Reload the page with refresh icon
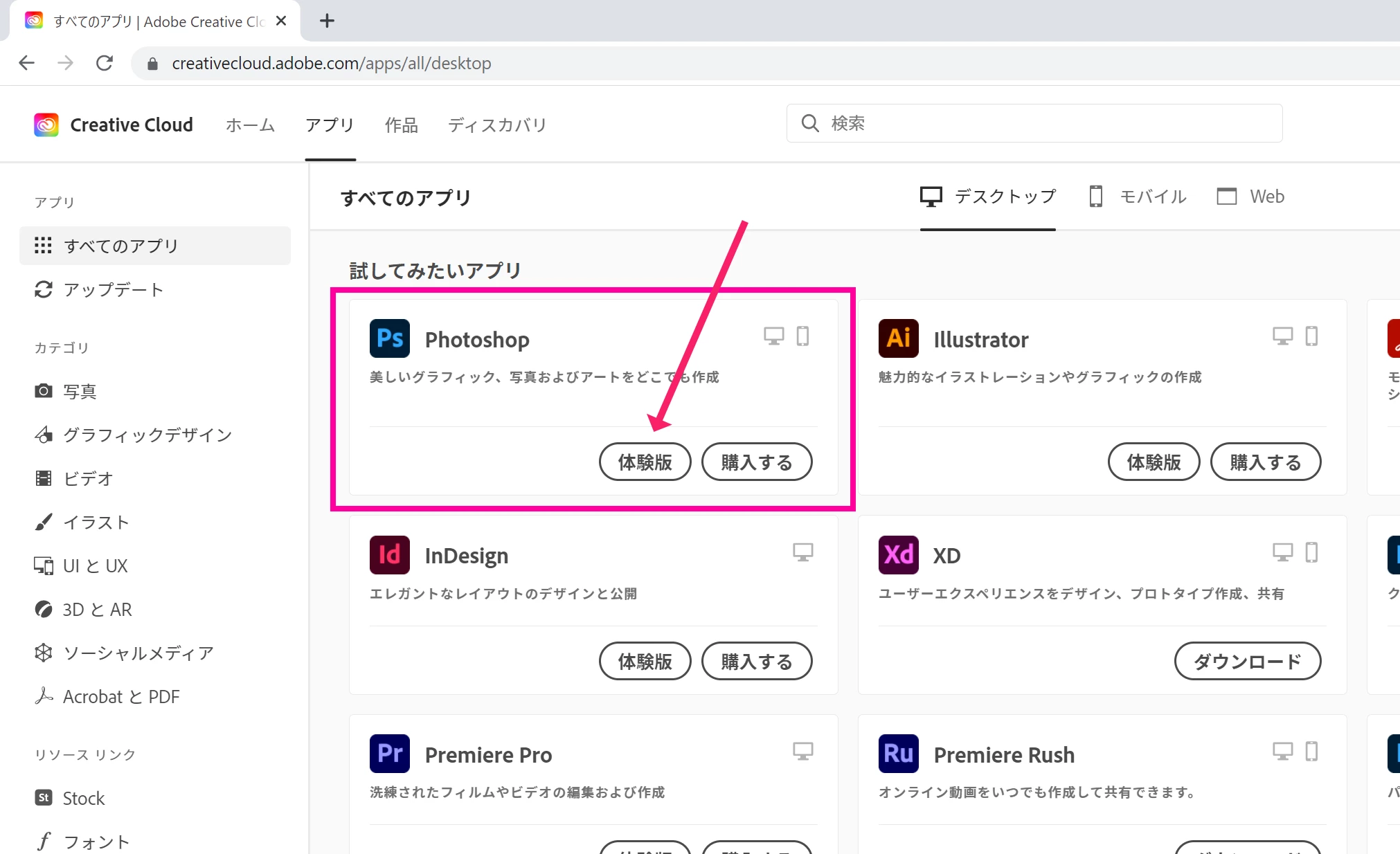1400x854 pixels. (x=105, y=63)
